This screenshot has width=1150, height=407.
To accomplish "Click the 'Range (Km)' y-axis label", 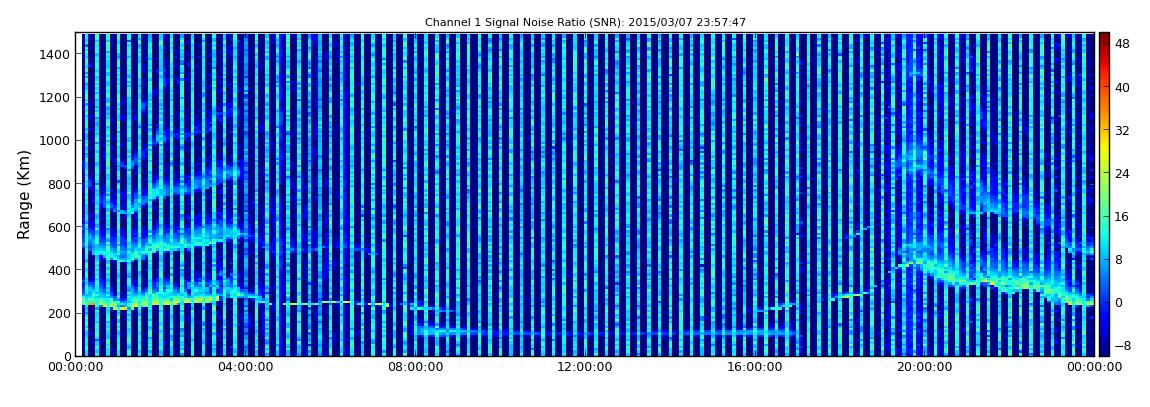I will (x=24, y=194).
